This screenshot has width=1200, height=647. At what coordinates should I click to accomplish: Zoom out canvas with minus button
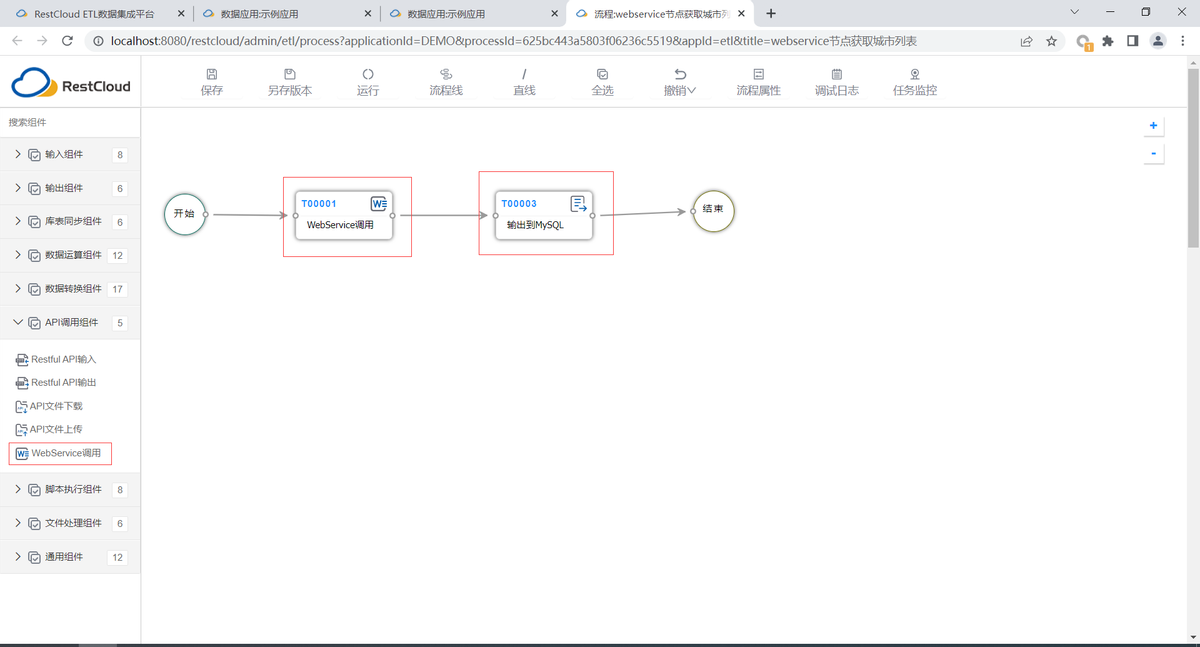(x=1153, y=153)
